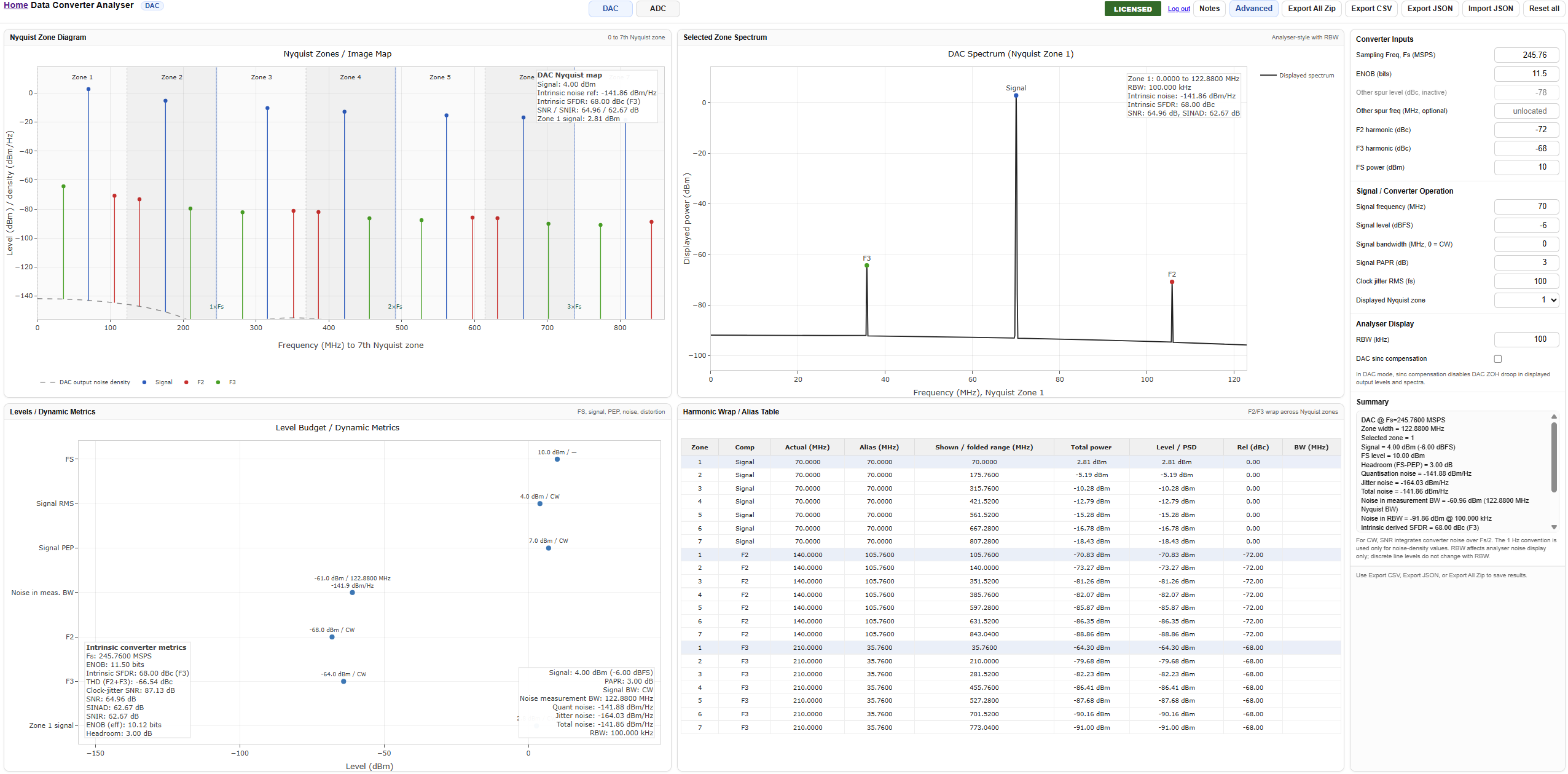
Task: Edit the Sampling Freq Fs field
Action: tap(1526, 55)
